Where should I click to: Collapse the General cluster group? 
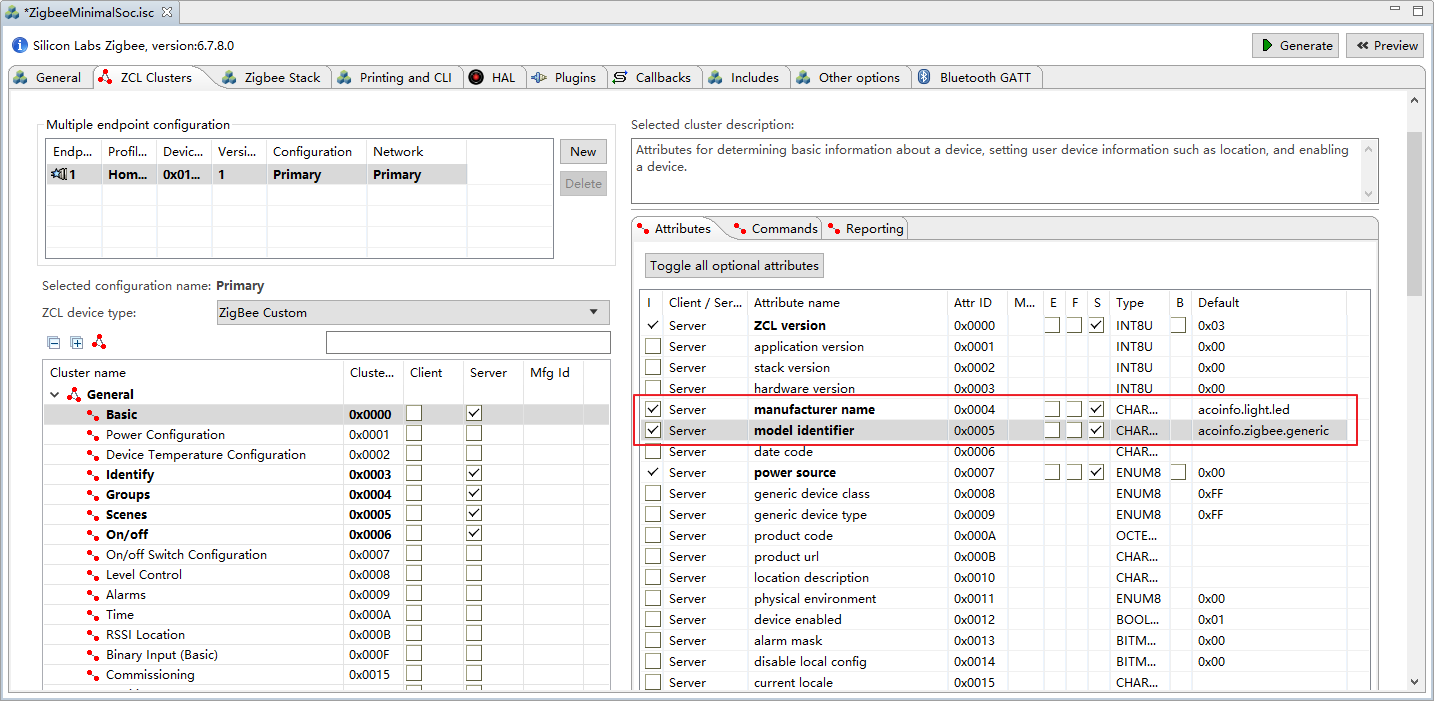(55, 395)
